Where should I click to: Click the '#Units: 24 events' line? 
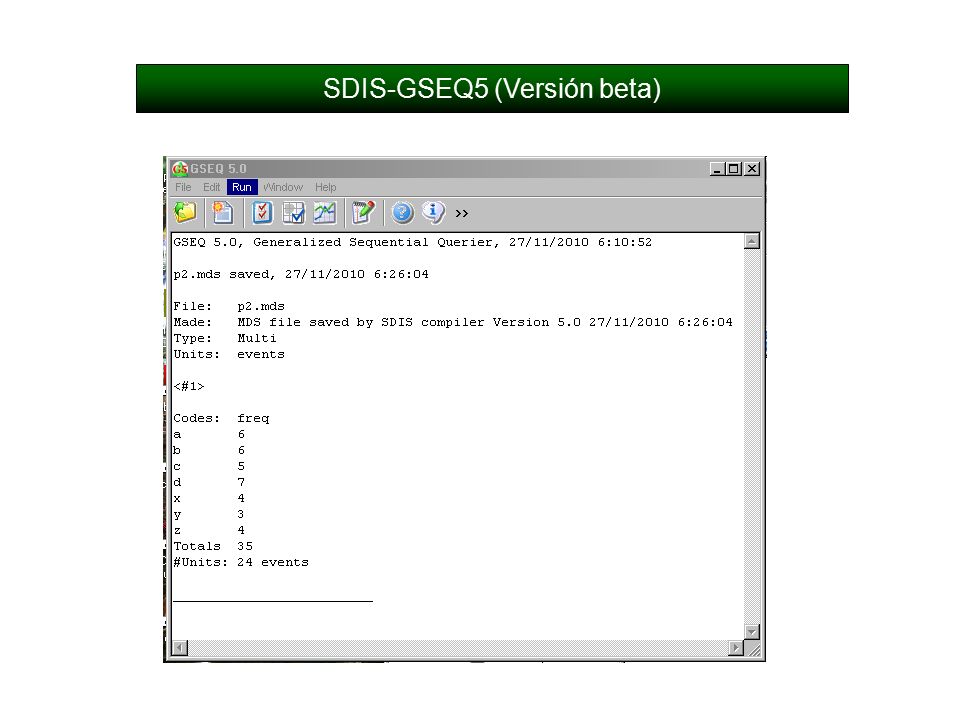coord(241,562)
